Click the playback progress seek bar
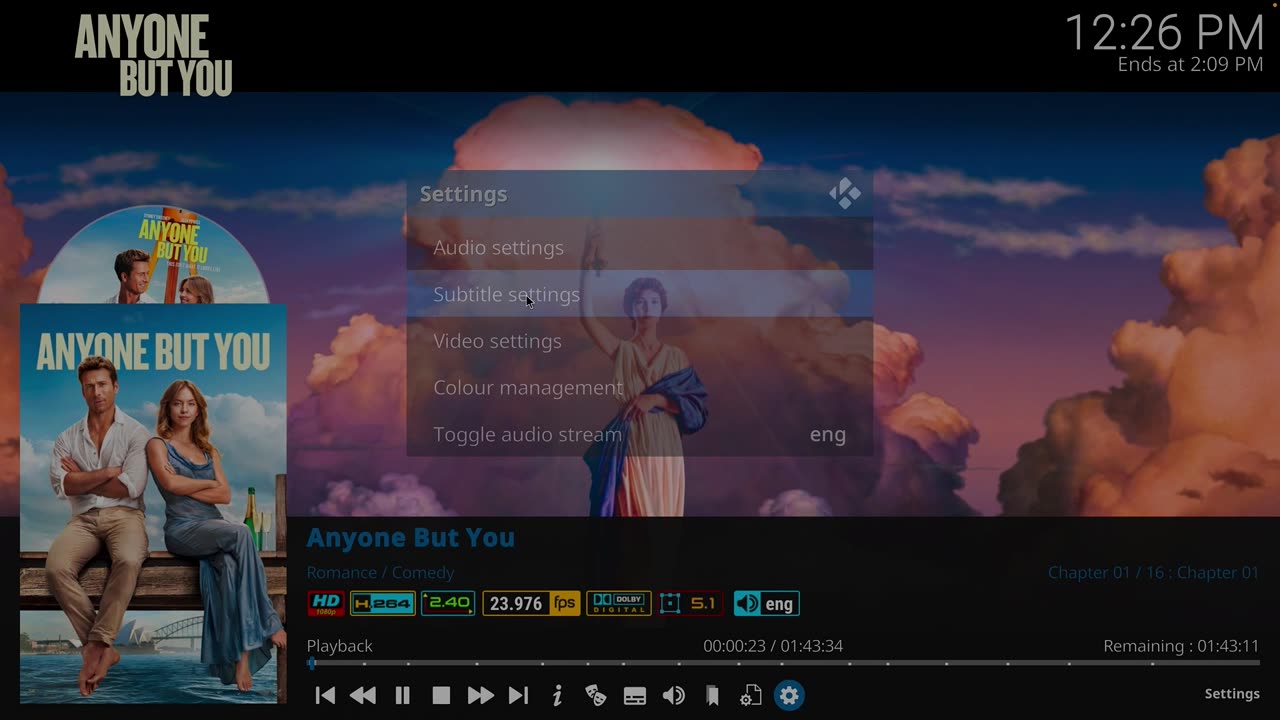Screen dimensions: 1280x720 coord(783,663)
